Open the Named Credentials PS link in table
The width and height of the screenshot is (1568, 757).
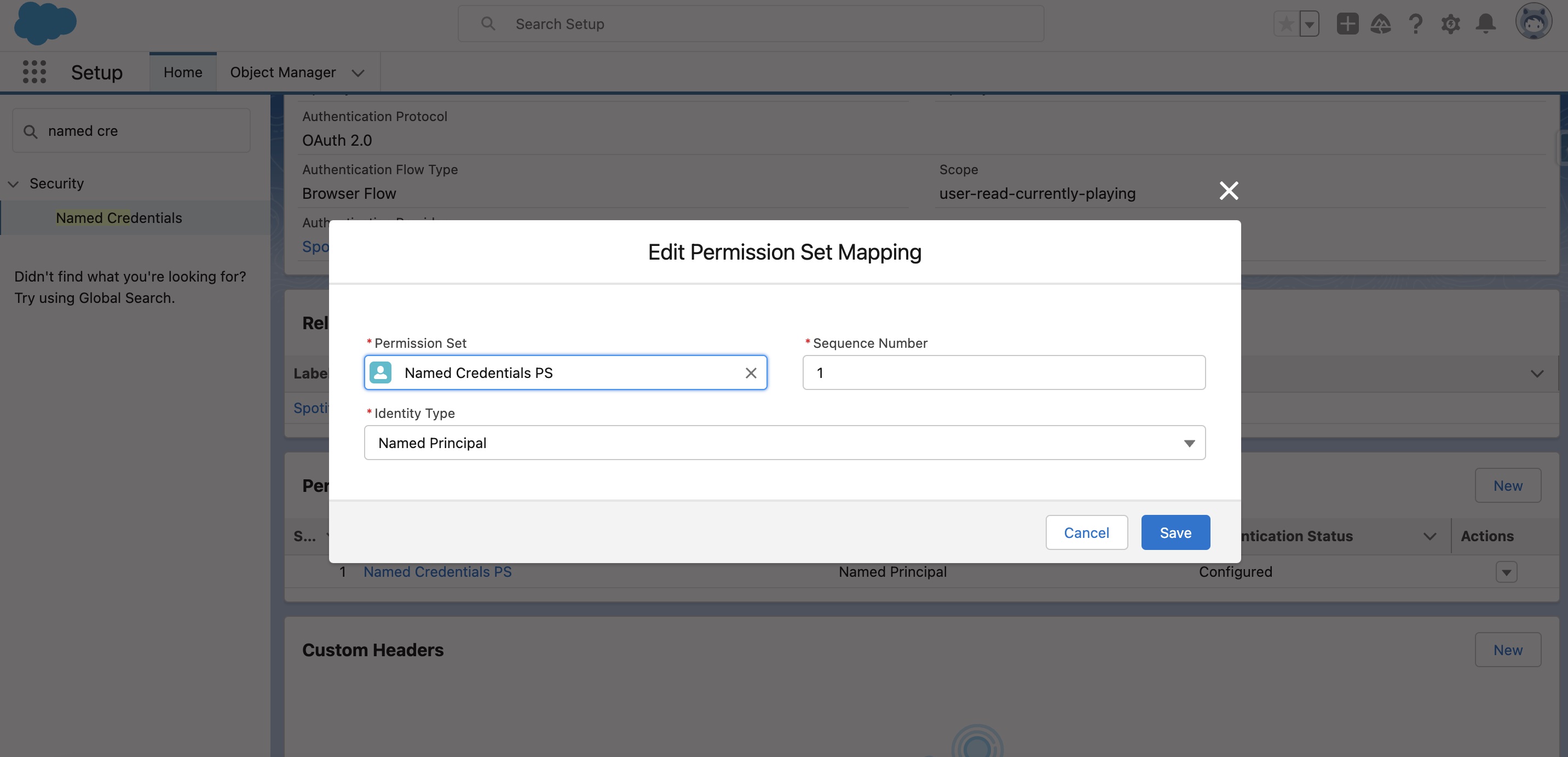click(x=437, y=572)
